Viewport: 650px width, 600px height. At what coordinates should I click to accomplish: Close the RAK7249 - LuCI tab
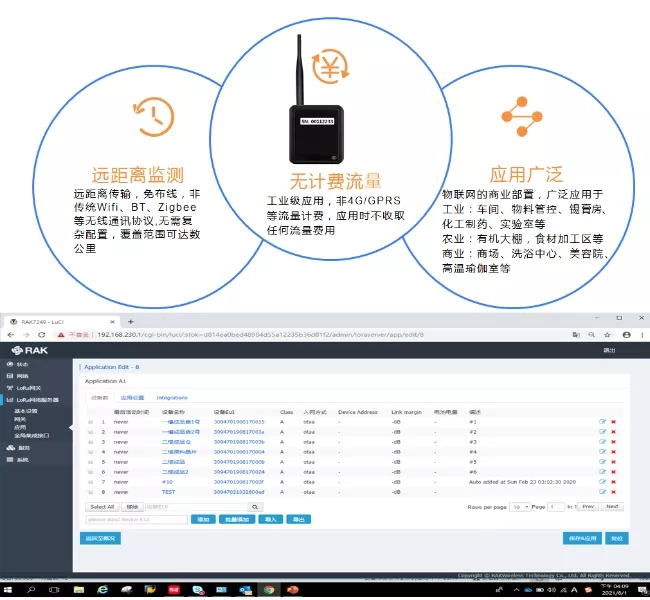click(112, 322)
